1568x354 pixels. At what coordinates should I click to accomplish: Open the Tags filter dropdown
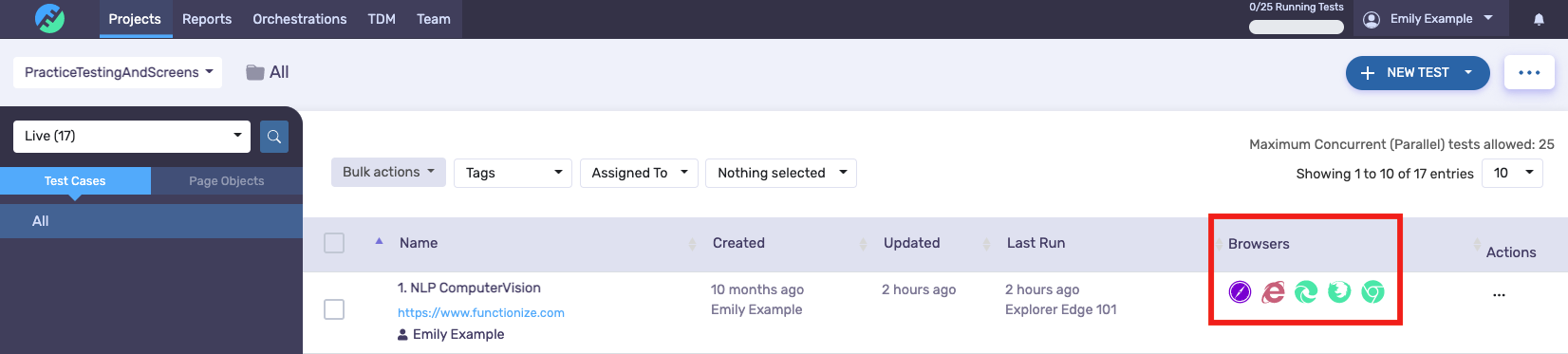pos(513,173)
